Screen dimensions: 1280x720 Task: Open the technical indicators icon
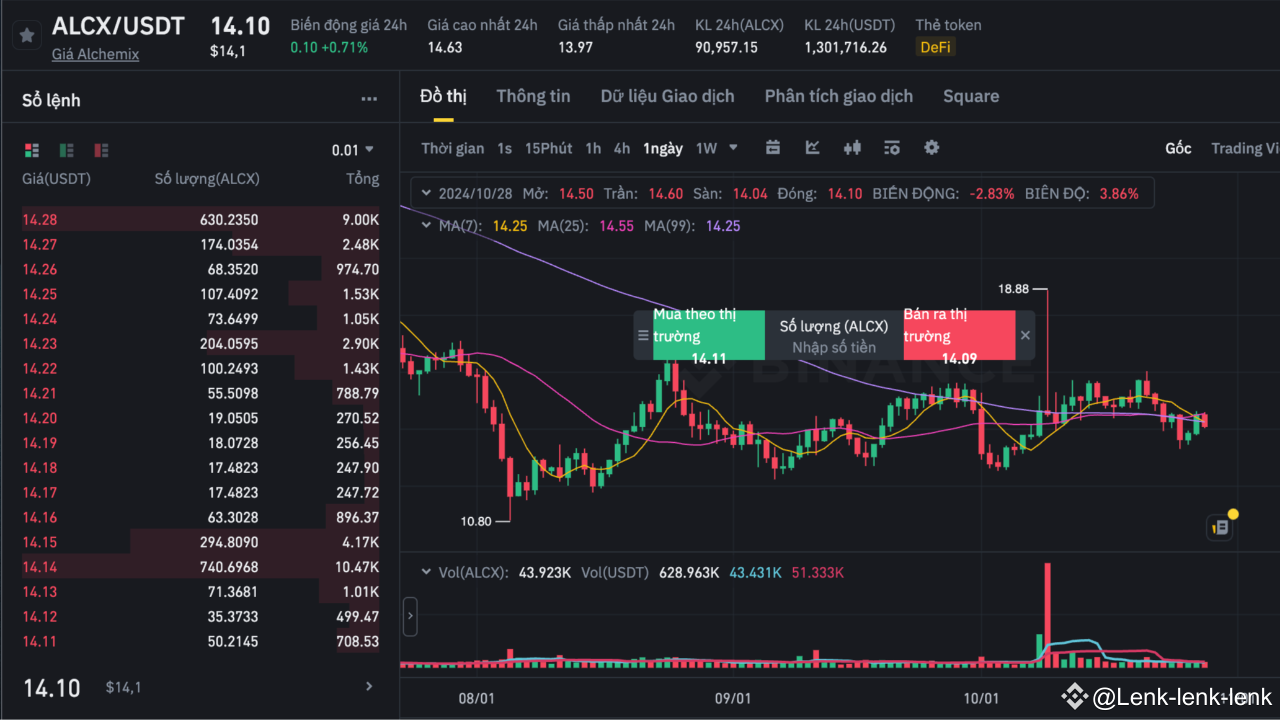point(891,147)
